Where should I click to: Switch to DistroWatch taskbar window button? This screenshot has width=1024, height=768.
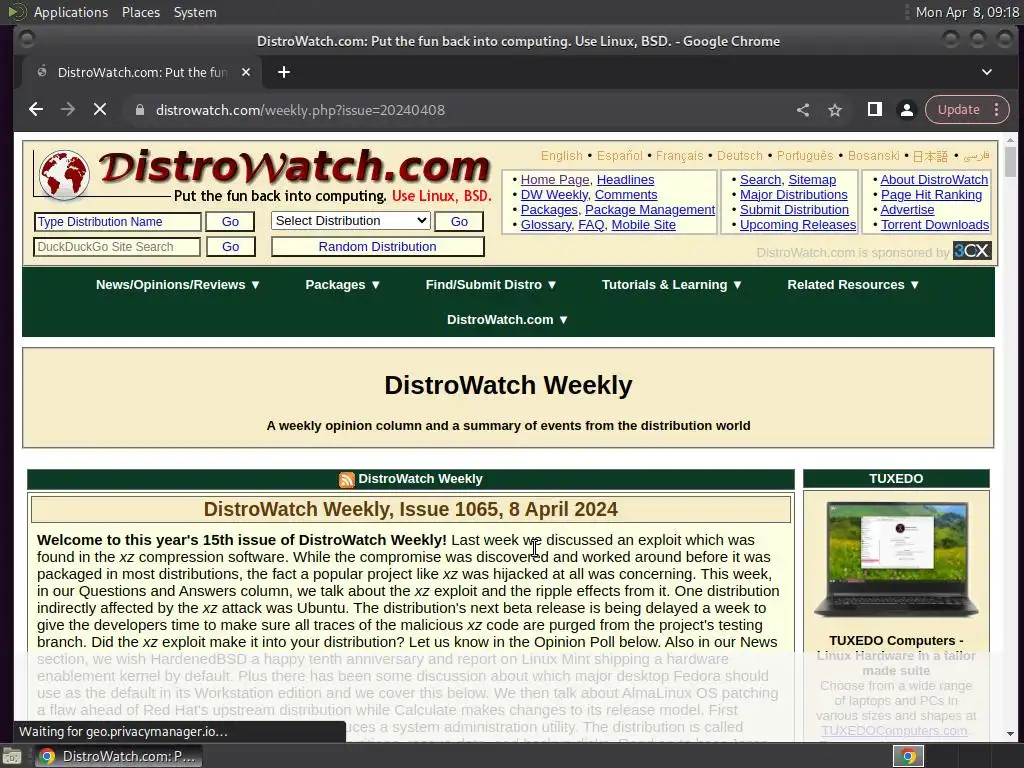[x=118, y=756]
